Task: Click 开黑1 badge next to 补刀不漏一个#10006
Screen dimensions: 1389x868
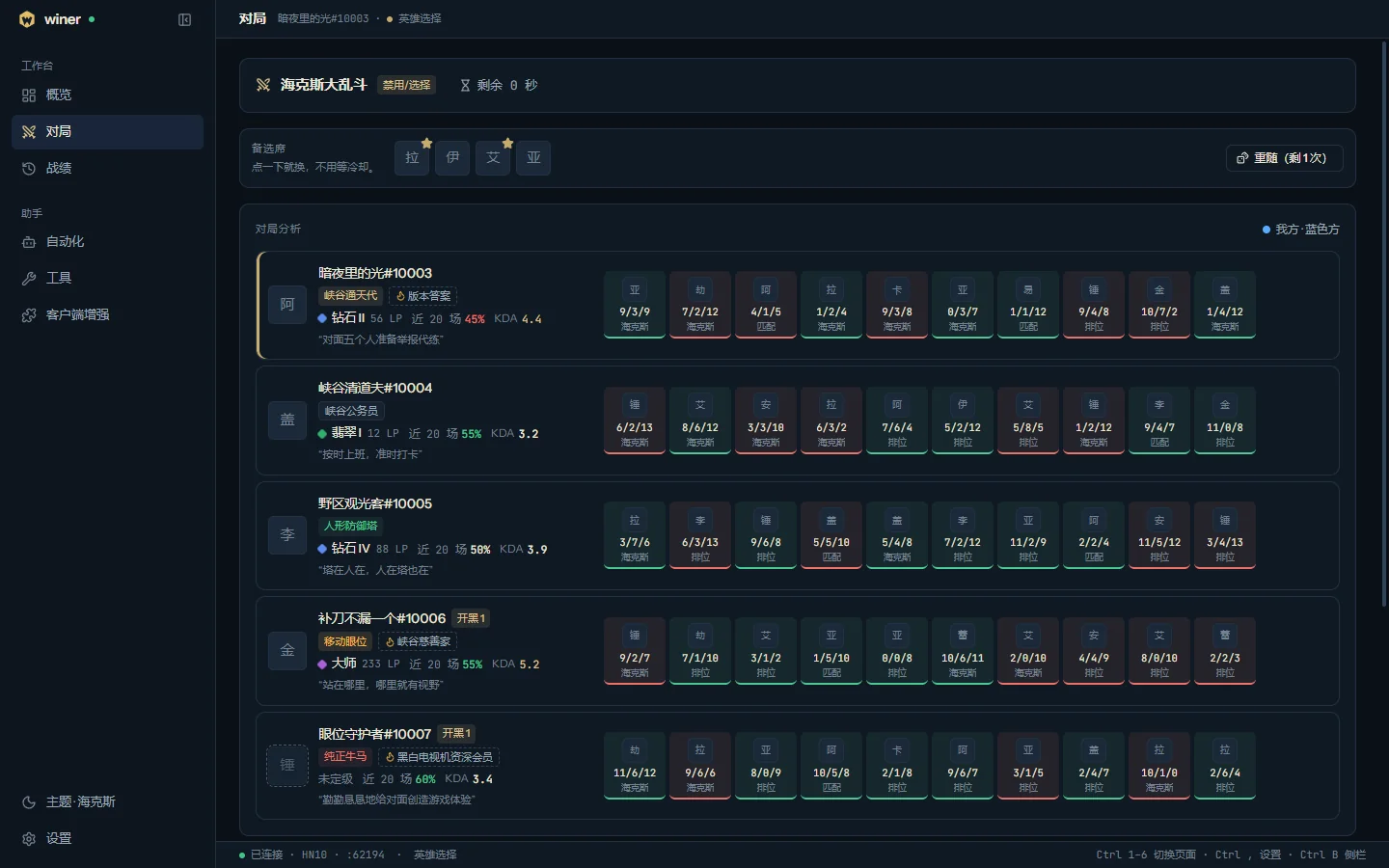Action: click(471, 618)
